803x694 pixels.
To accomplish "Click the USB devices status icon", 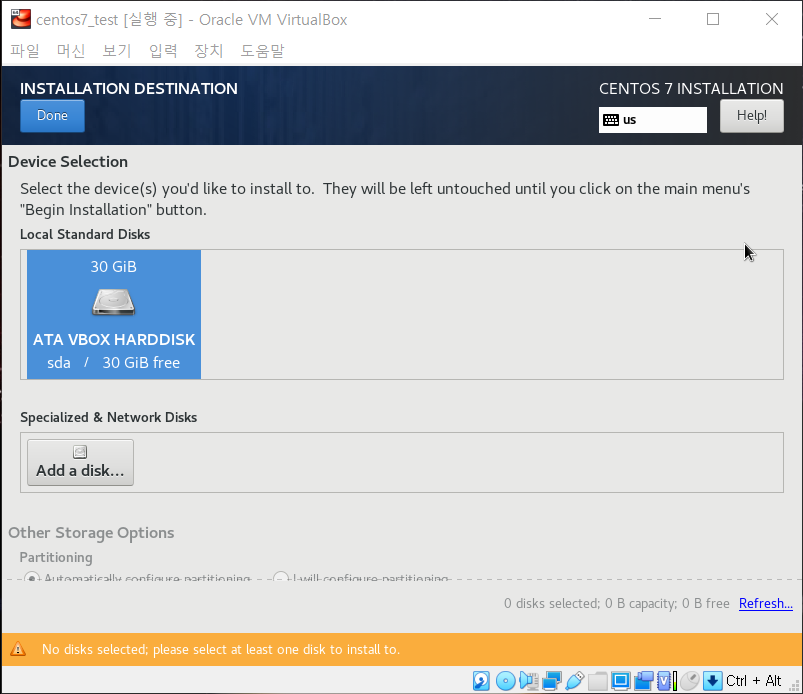I will coord(575,681).
